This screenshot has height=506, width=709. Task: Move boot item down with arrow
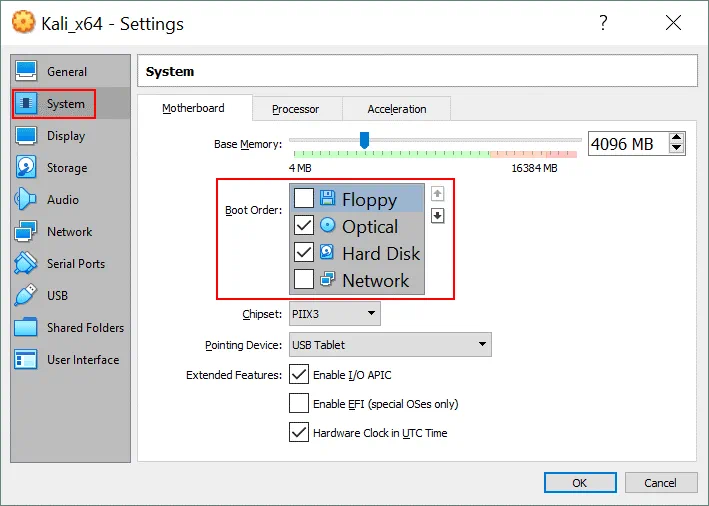click(x=437, y=216)
